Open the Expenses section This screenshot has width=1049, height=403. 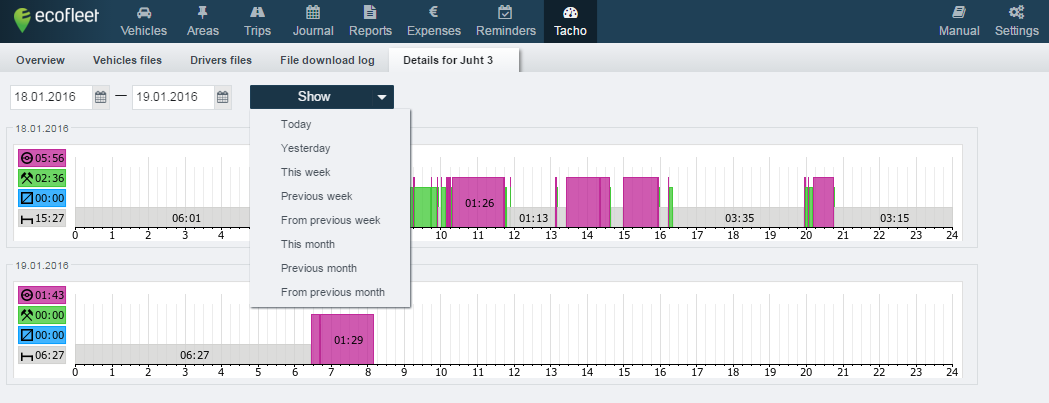pyautogui.click(x=434, y=21)
